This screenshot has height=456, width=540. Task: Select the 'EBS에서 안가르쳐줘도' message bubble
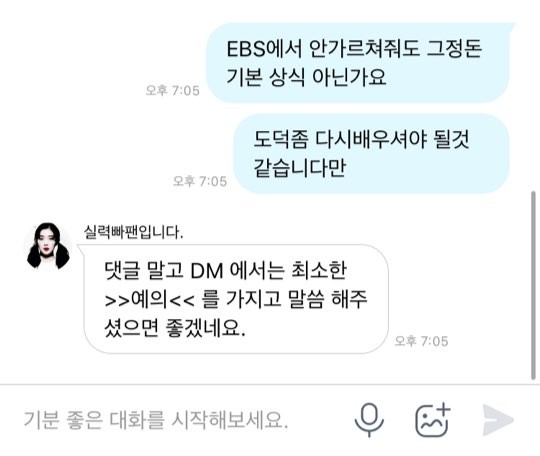pos(359,63)
